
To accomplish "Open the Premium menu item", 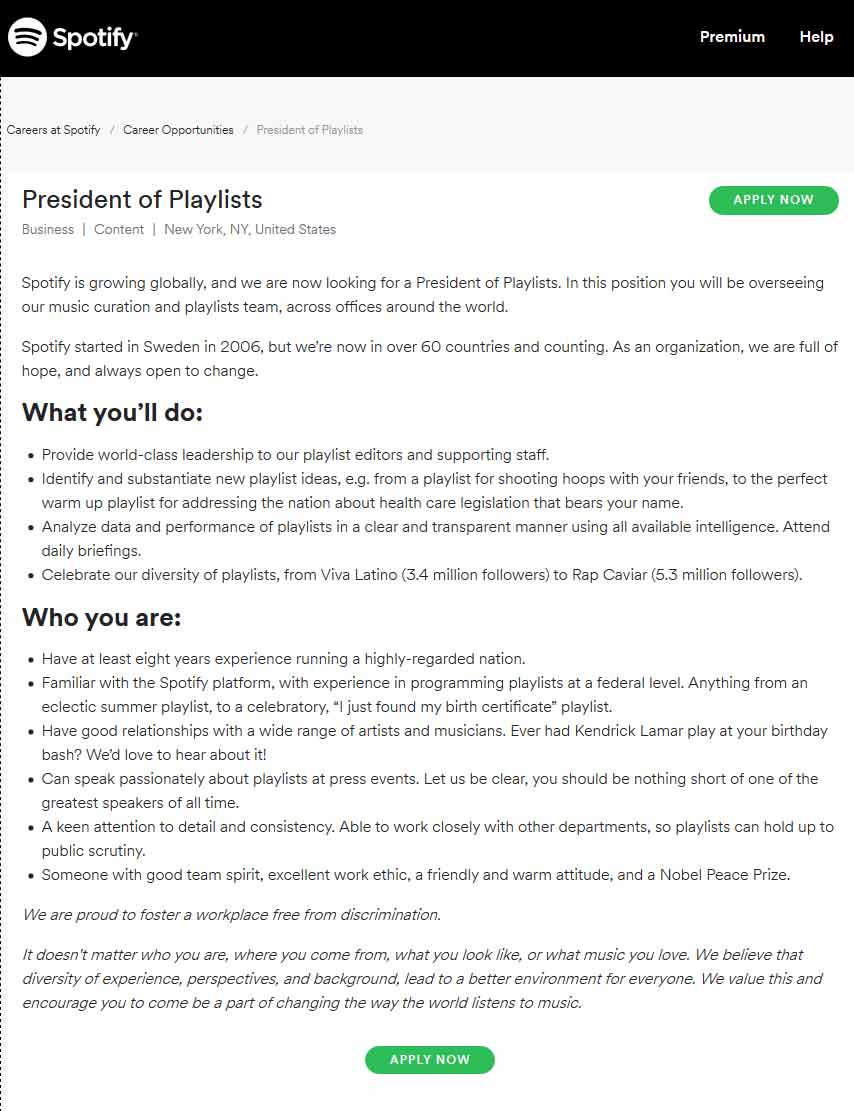I will coord(732,37).
